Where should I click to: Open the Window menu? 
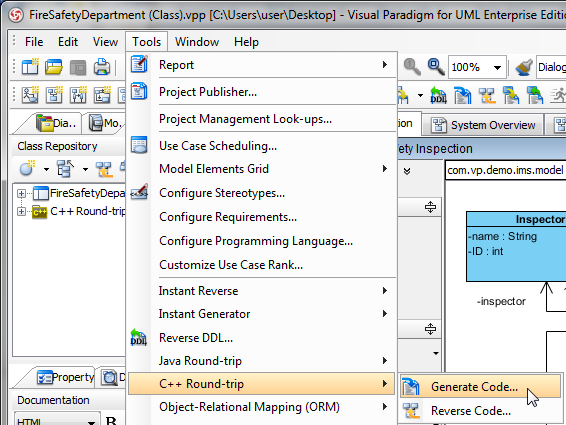coord(197,42)
